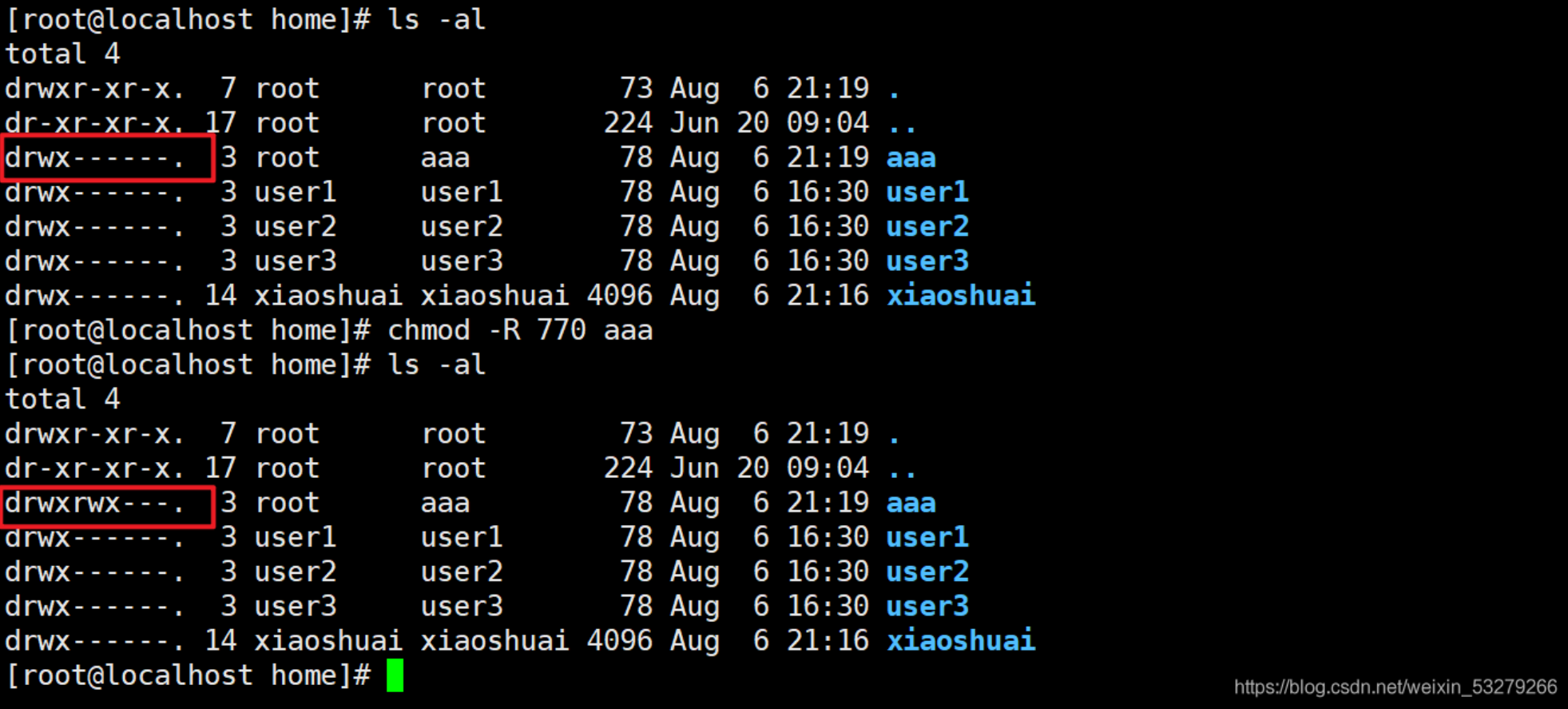Click the second red-boxed permission drwxrwx---
The width and height of the screenshot is (1568, 709).
click(x=95, y=503)
